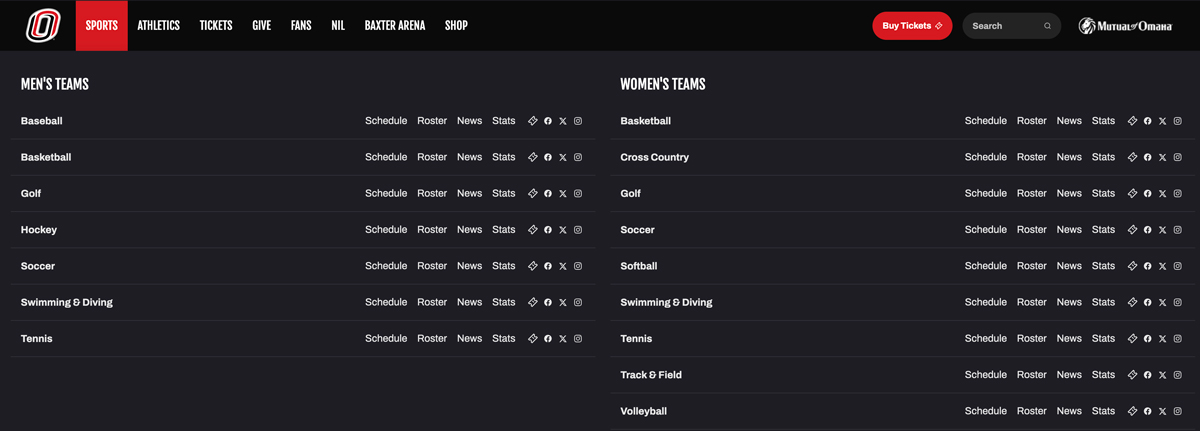
Task: Open Men's Baseball Instagram icon
Action: click(x=578, y=121)
